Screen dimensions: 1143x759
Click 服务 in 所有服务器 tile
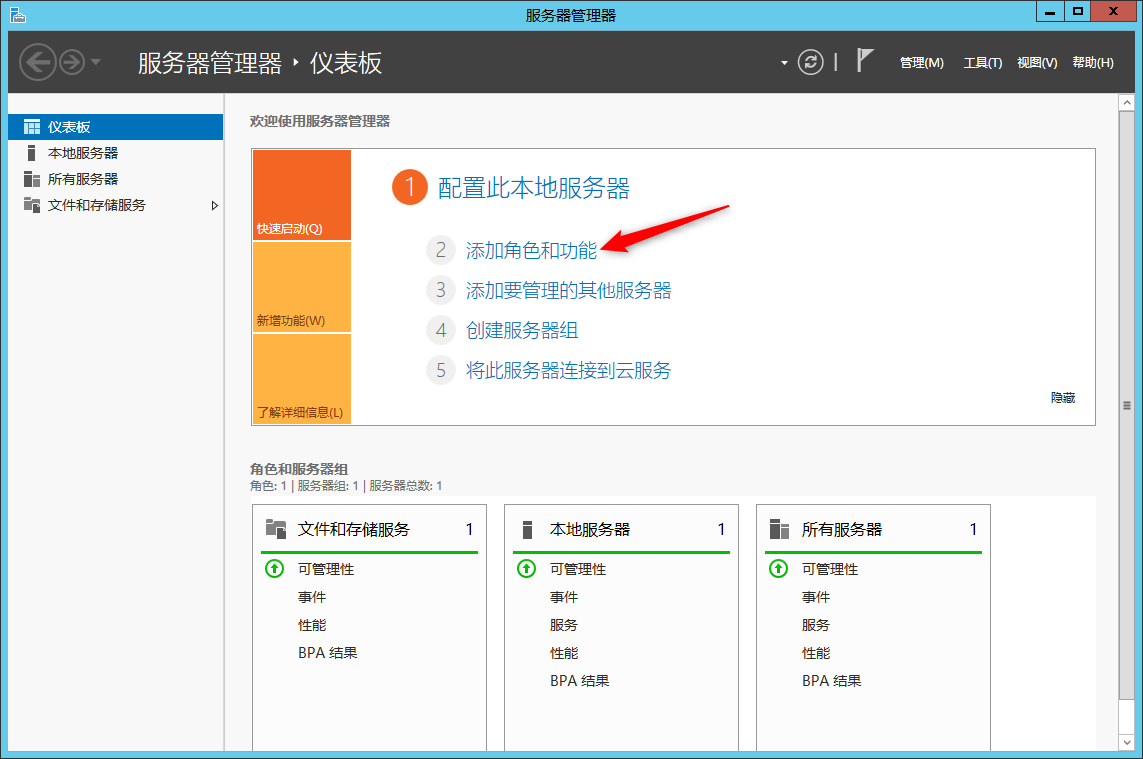point(816,625)
